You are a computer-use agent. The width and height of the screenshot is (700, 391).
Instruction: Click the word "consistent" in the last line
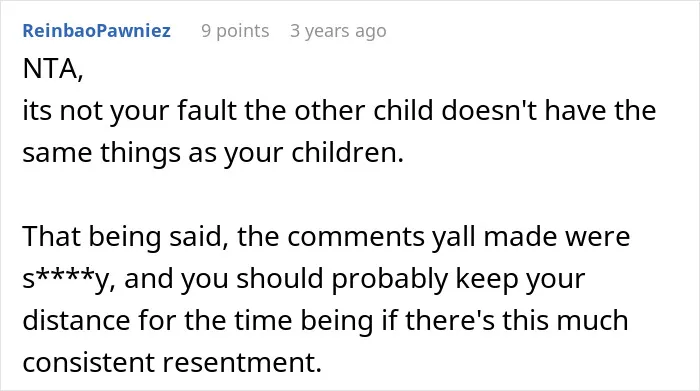pos(88,362)
